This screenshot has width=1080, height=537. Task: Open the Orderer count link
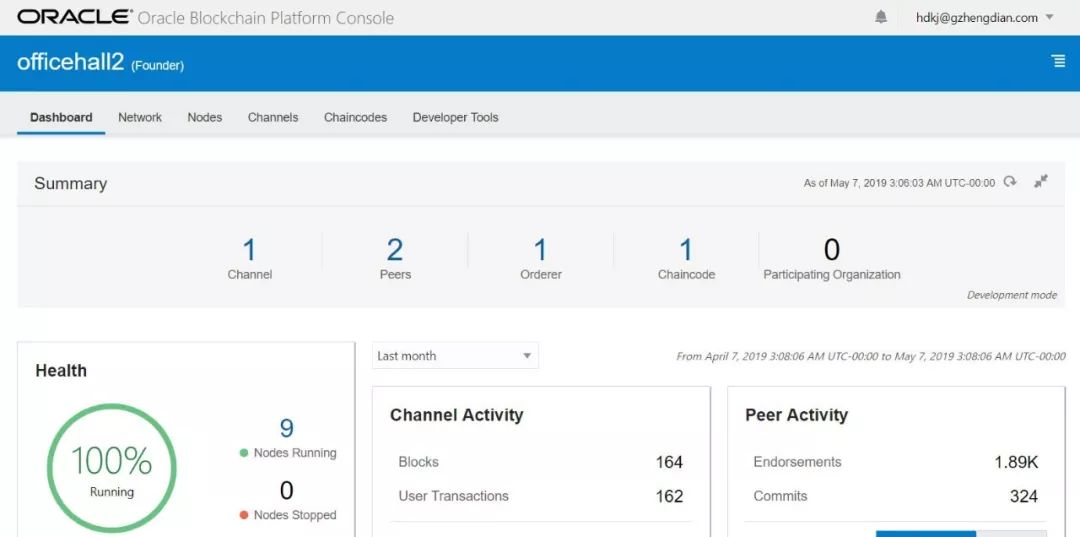pyautogui.click(x=540, y=250)
